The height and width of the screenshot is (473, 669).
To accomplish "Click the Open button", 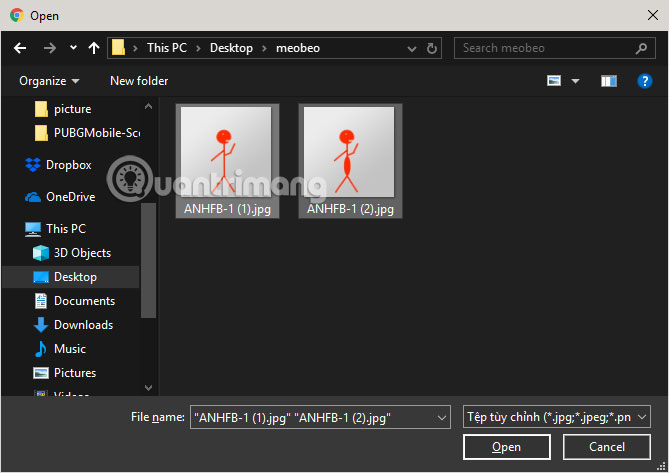I will [506, 447].
